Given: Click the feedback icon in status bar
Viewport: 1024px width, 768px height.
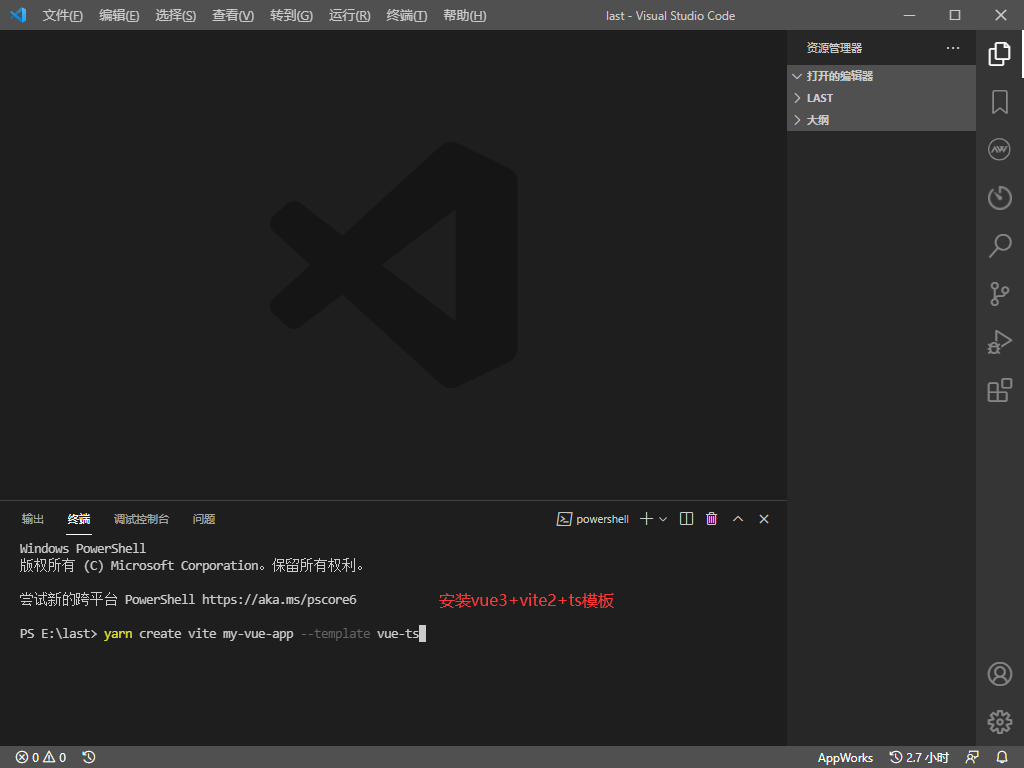Looking at the screenshot, I should pos(972,757).
